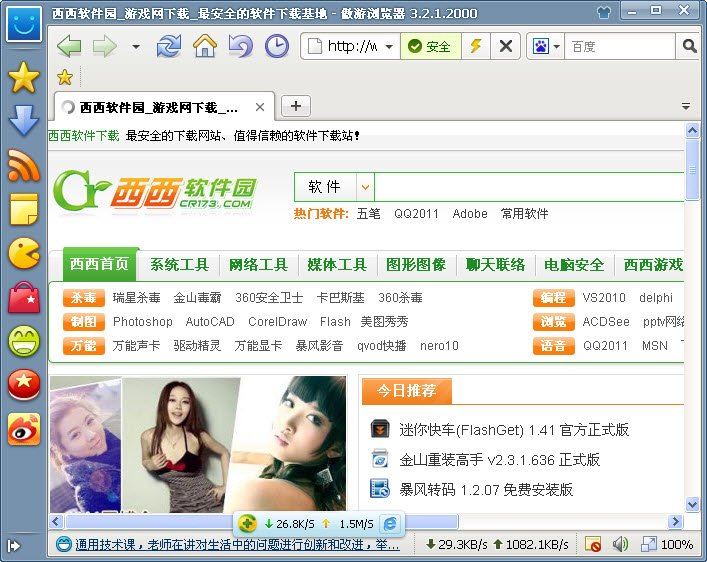Open navigation history dropdown arrow
Screen dimensions: 707x562
coord(136,46)
